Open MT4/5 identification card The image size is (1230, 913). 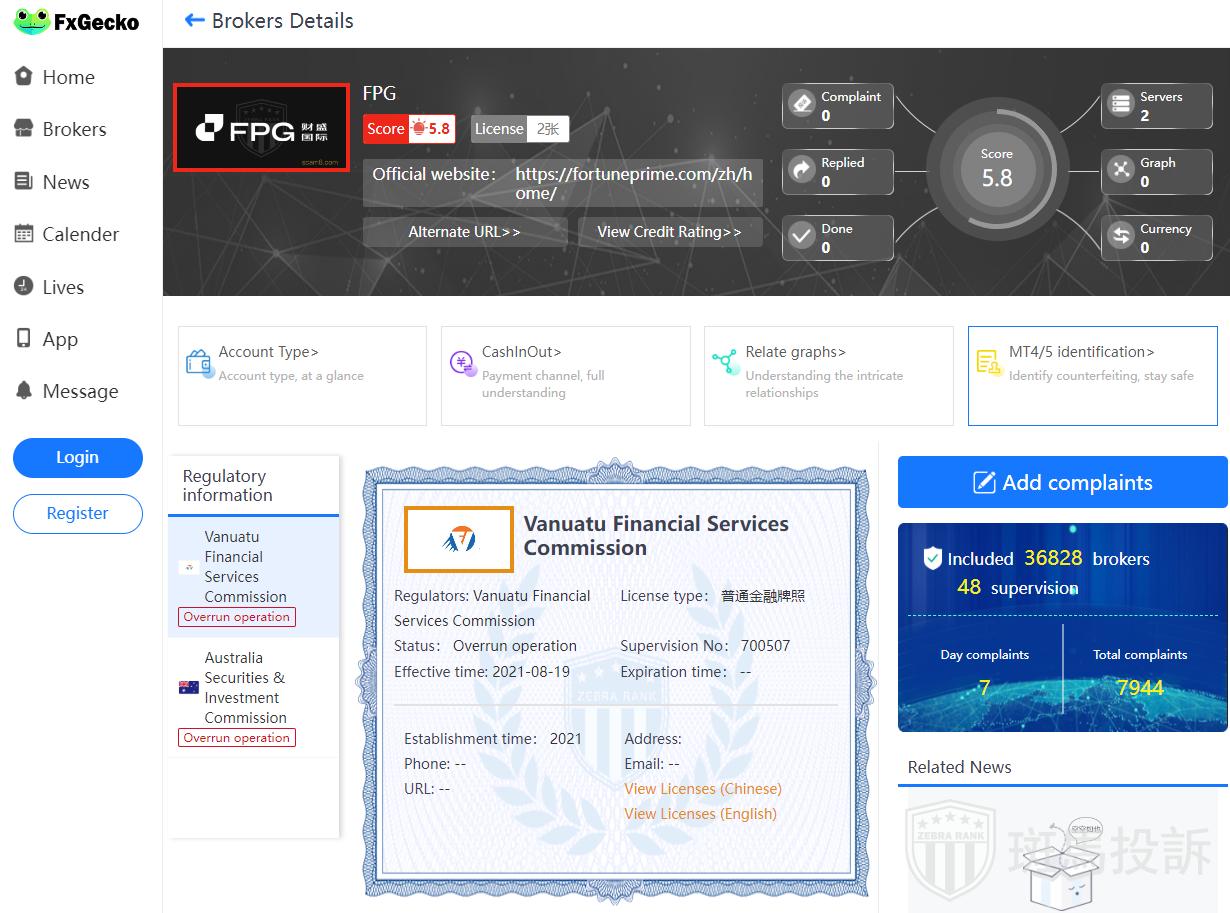tap(1092, 375)
